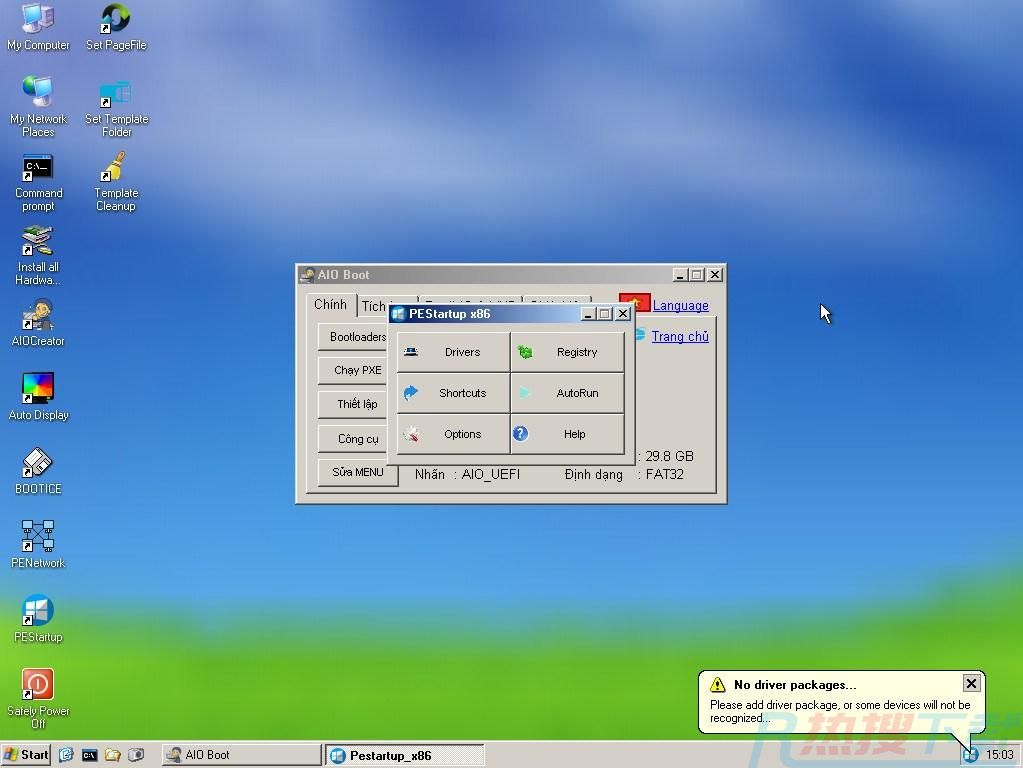Select the Chính tab in AIO Boot
1023x768 pixels.
[330, 305]
